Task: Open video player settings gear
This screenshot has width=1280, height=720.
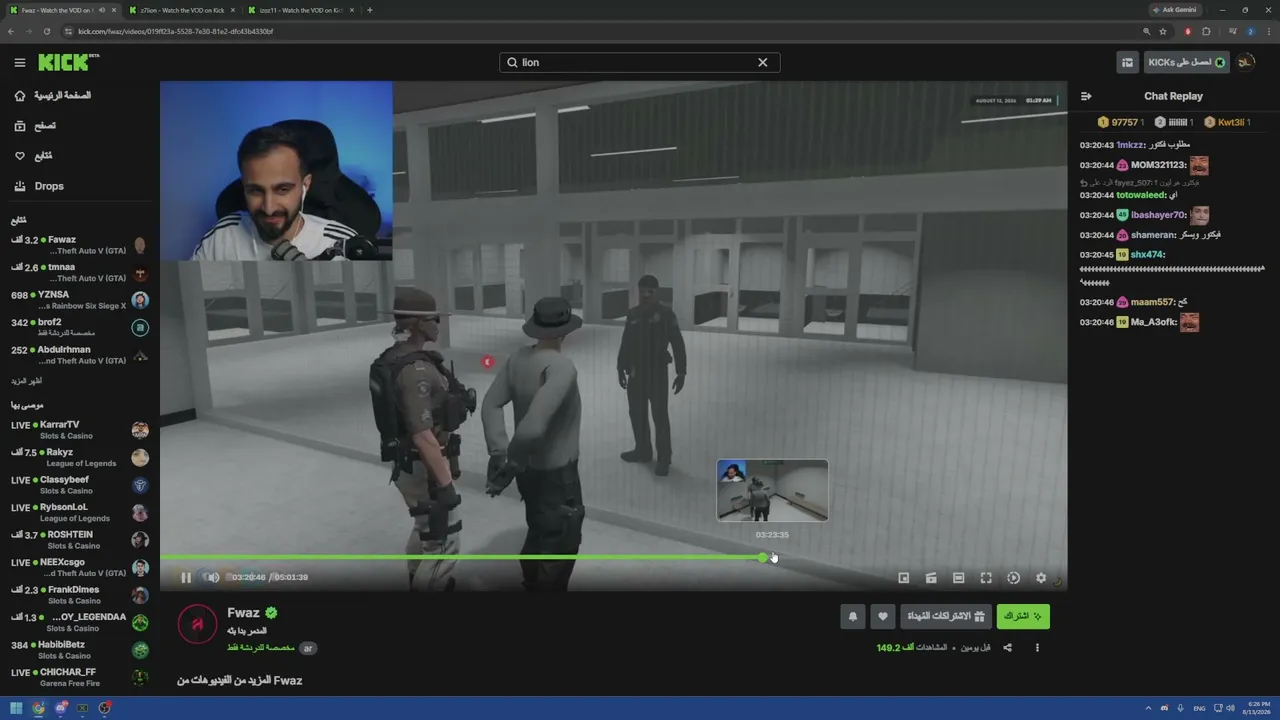Action: pyautogui.click(x=1041, y=578)
